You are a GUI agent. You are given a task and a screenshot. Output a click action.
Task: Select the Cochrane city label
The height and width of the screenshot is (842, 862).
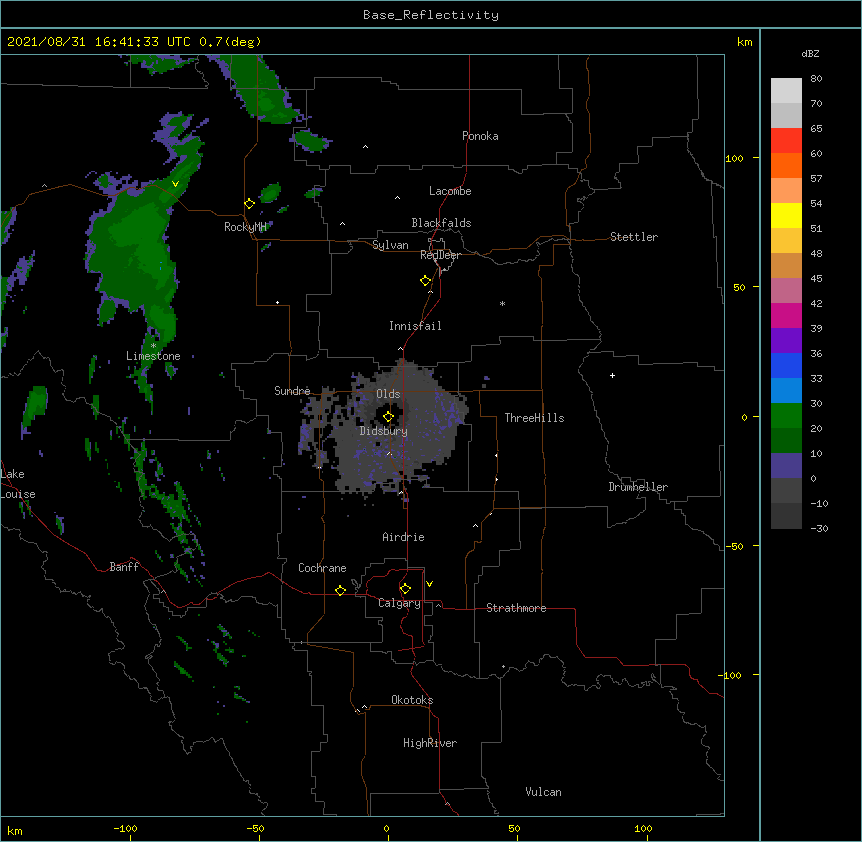[322, 568]
